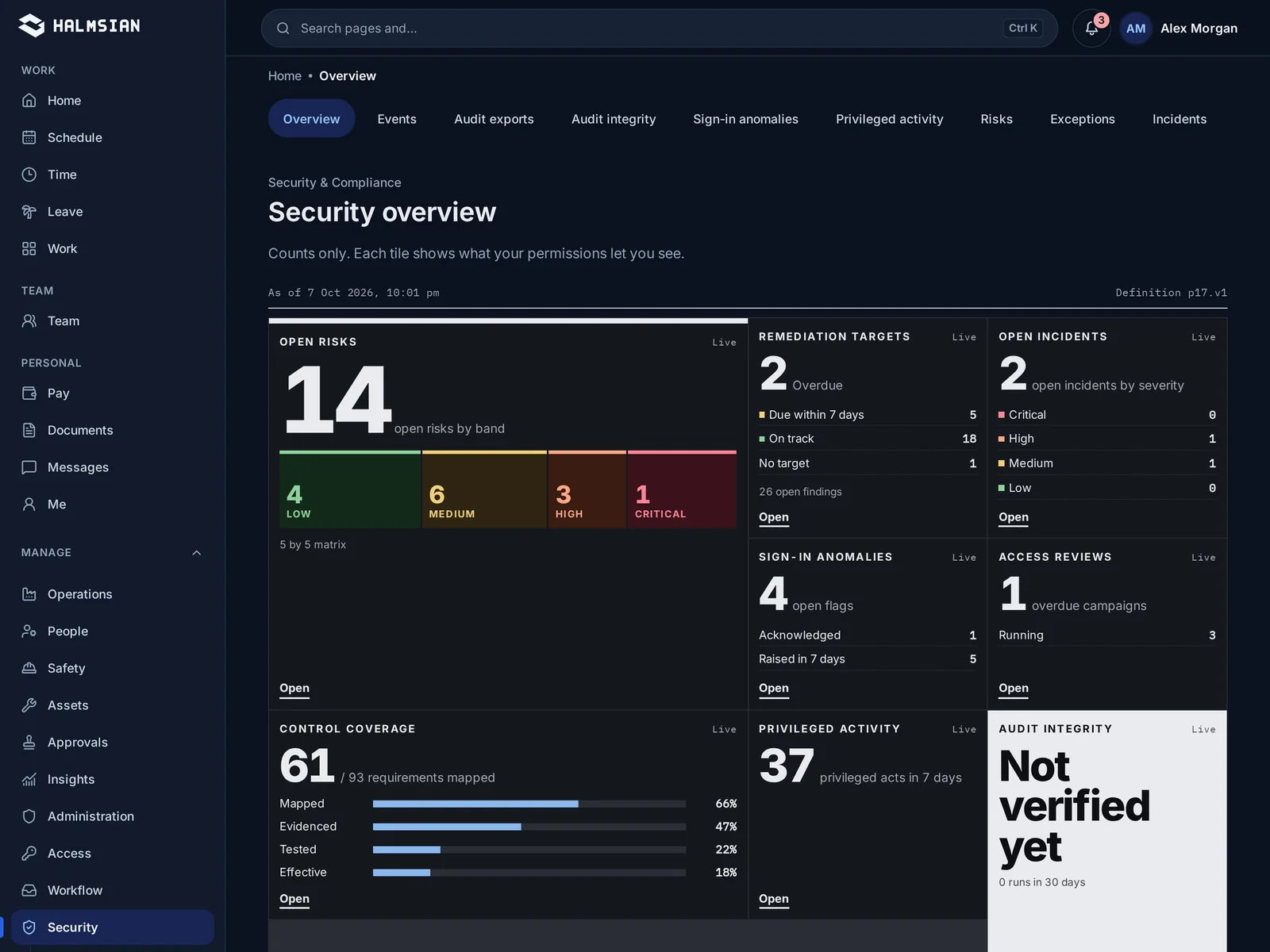The image size is (1270, 952).
Task: Switch to the Exceptions tab
Action: tap(1082, 119)
